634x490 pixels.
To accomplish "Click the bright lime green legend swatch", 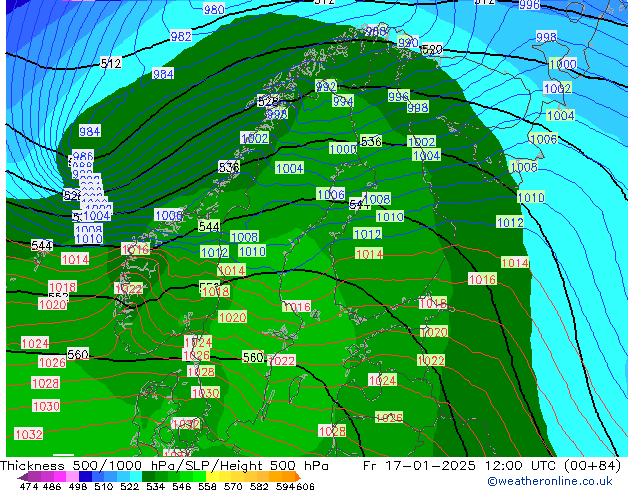I will point(199,477).
